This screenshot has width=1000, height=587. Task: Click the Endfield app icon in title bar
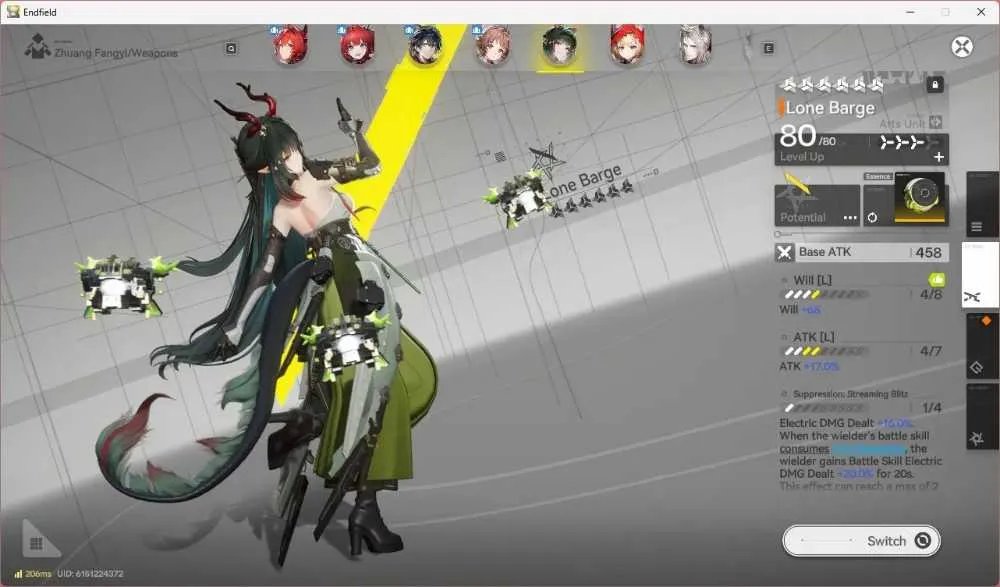(13, 11)
